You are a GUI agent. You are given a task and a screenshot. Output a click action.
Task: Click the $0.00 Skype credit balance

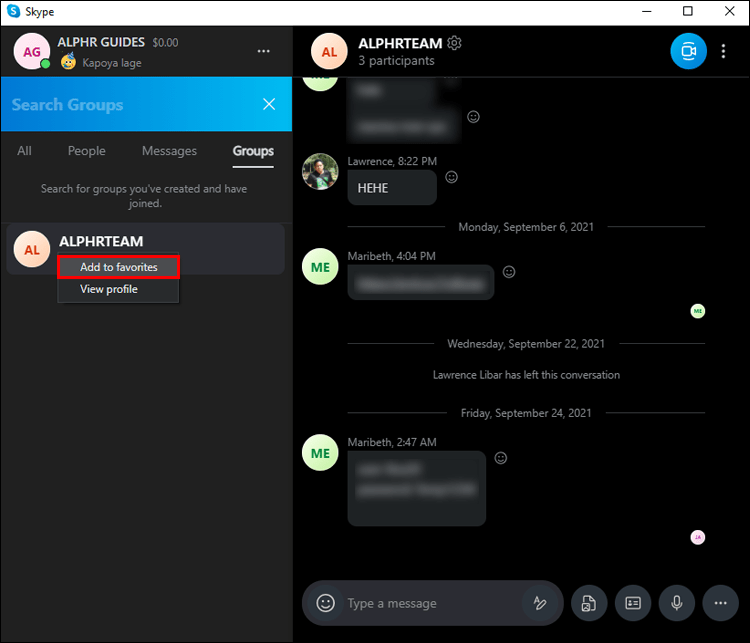click(165, 43)
